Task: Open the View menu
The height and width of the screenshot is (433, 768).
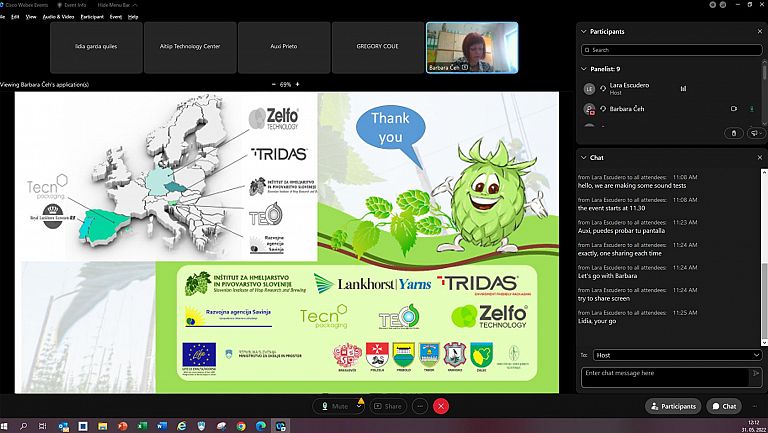Action: (31, 17)
